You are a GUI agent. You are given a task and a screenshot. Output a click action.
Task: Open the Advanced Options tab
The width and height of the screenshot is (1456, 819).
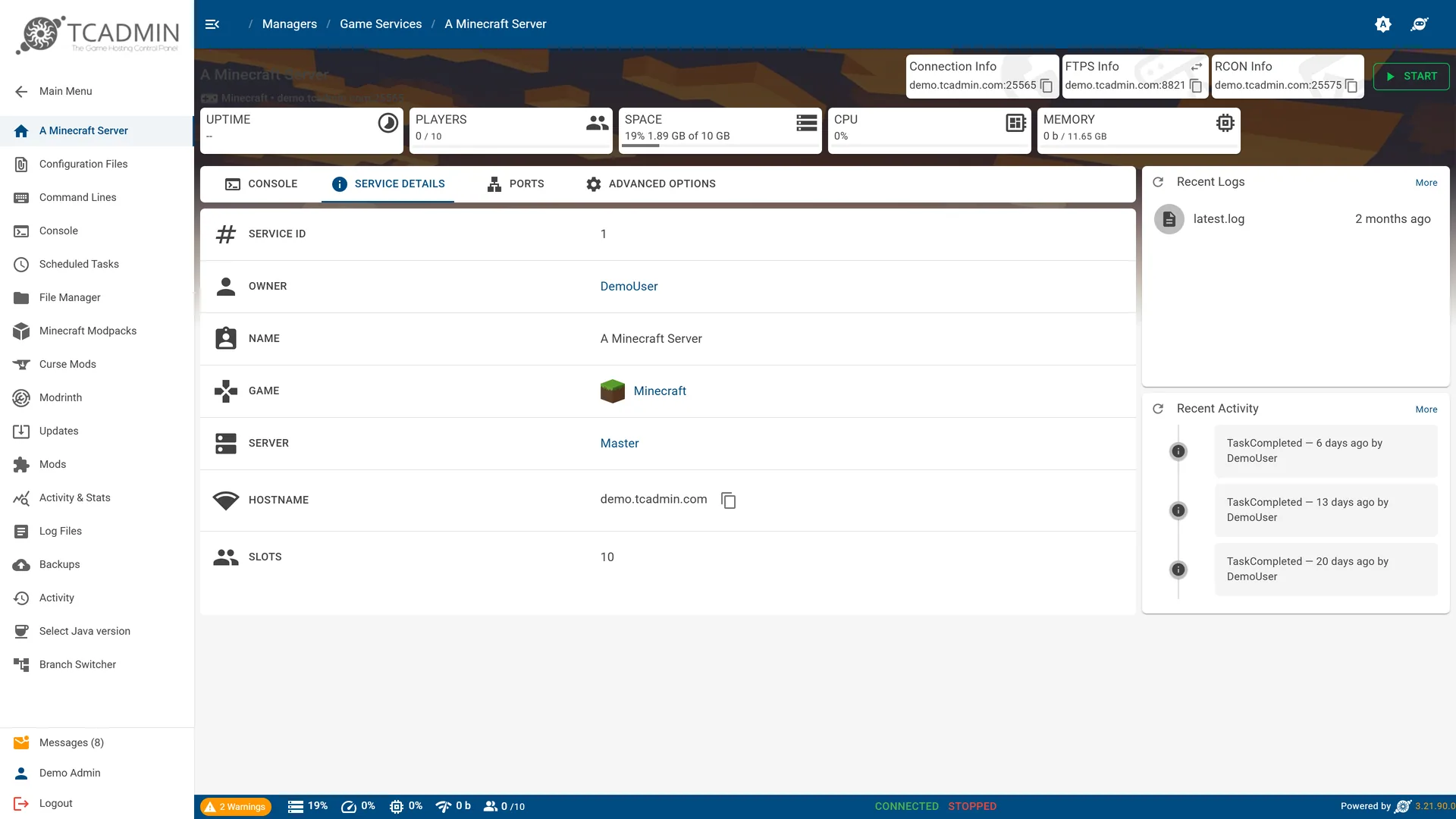point(651,184)
